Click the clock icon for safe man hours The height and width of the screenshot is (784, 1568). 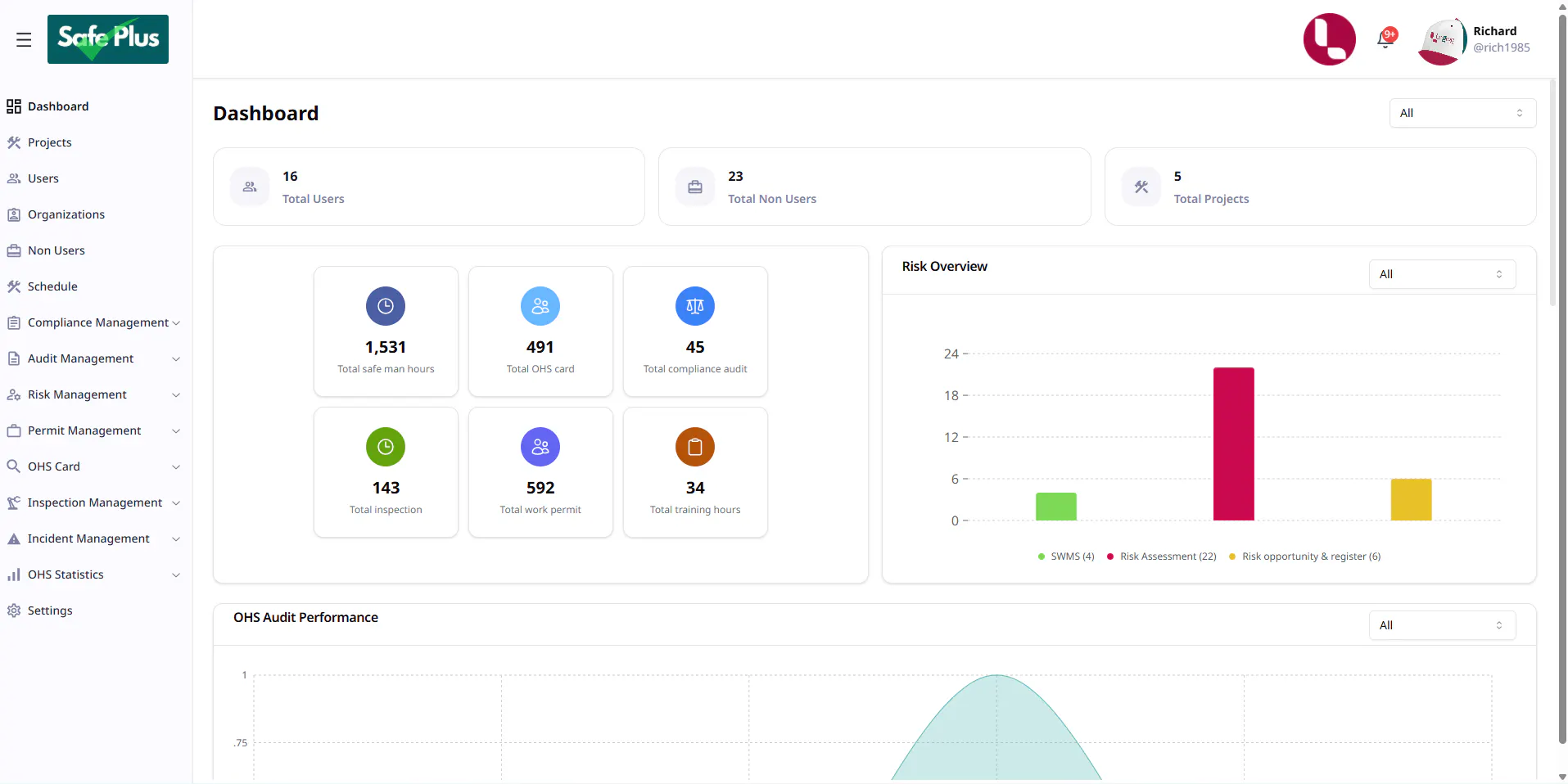[x=386, y=306]
